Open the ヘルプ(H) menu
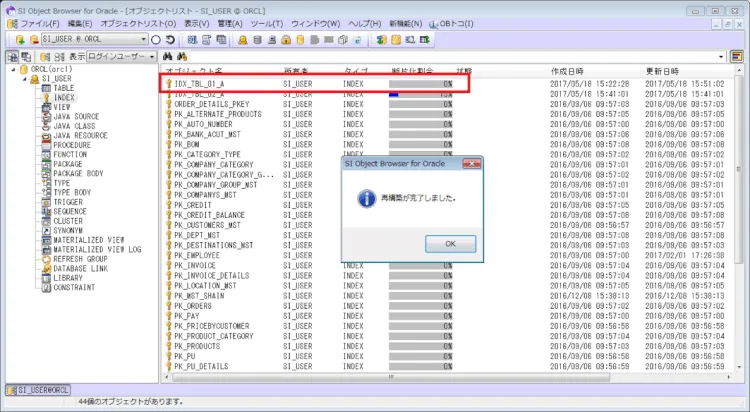Image resolution: width=750 pixels, height=412 pixels. [x=365, y=23]
